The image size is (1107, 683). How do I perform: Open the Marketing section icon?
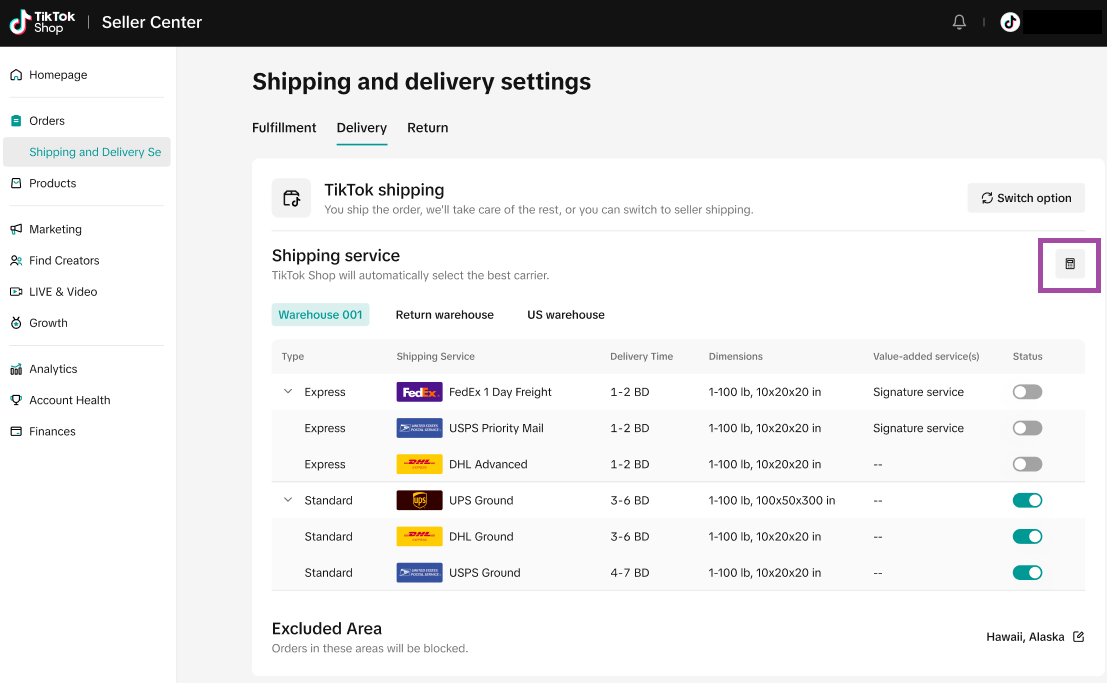[x=15, y=229]
